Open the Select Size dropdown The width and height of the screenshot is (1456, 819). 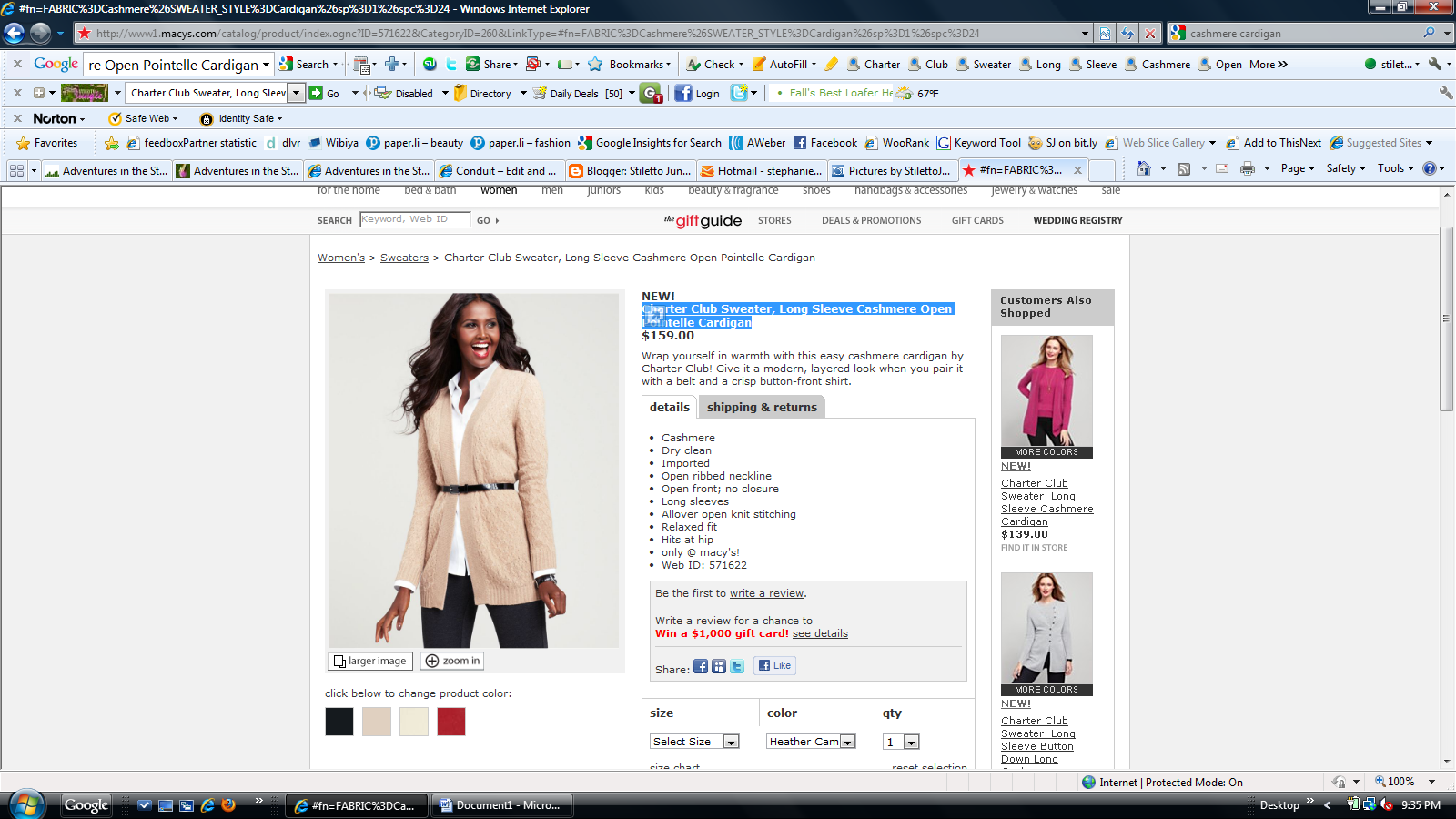694,742
